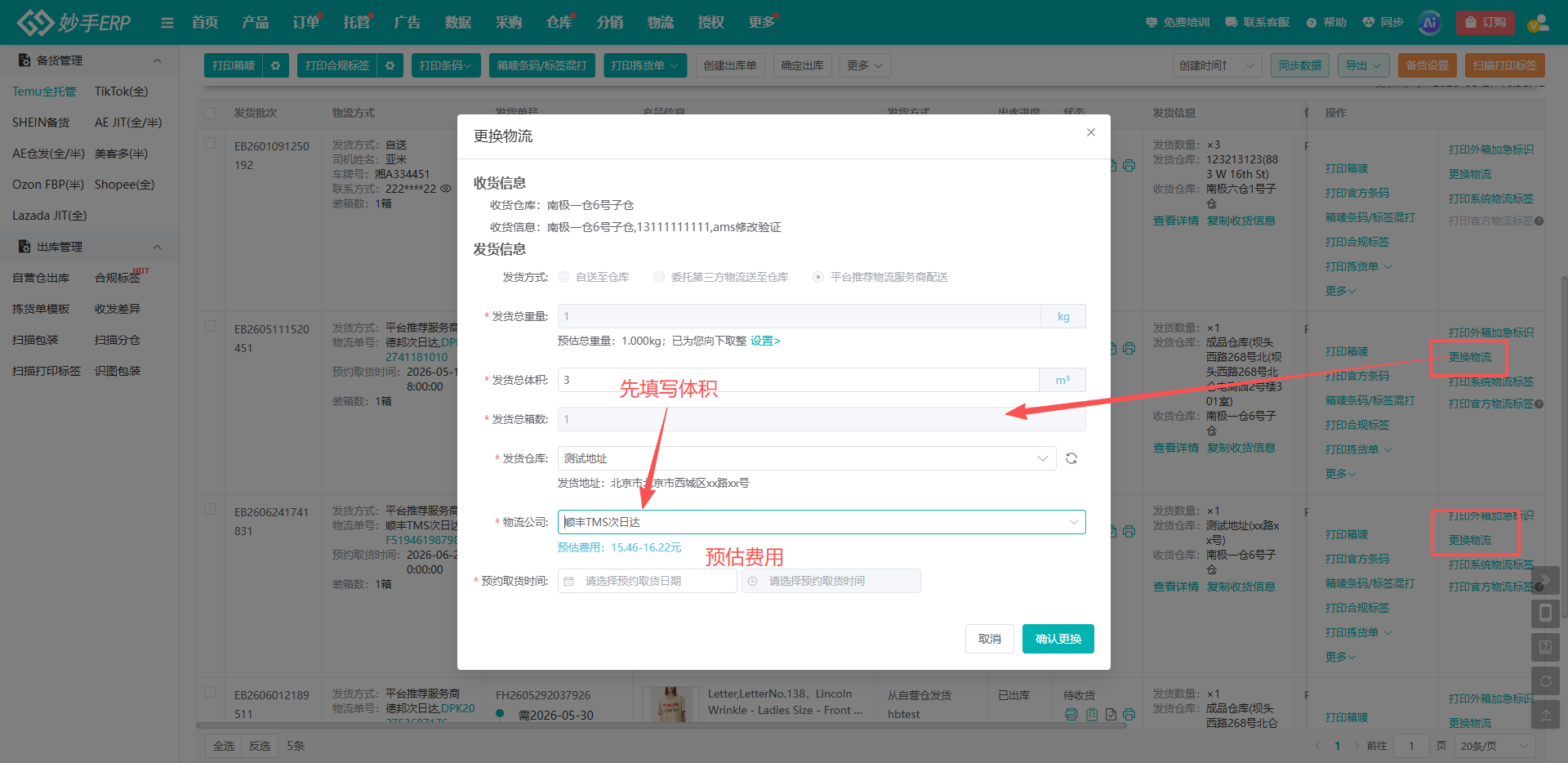Click the floating back-to-top arrow icon
The width and height of the screenshot is (1568, 763).
tap(1545, 714)
